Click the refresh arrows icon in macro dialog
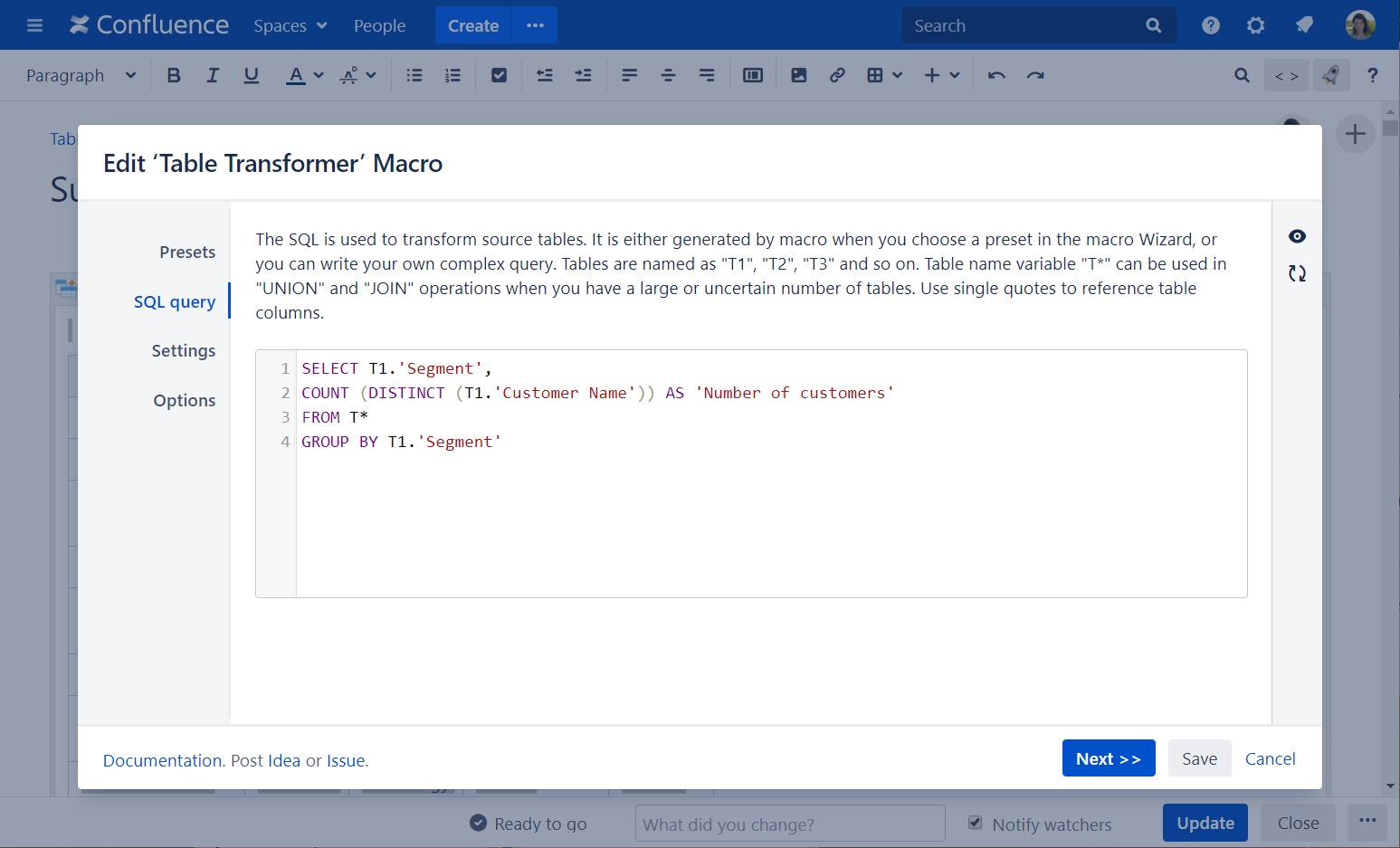1400x848 pixels. (1297, 273)
